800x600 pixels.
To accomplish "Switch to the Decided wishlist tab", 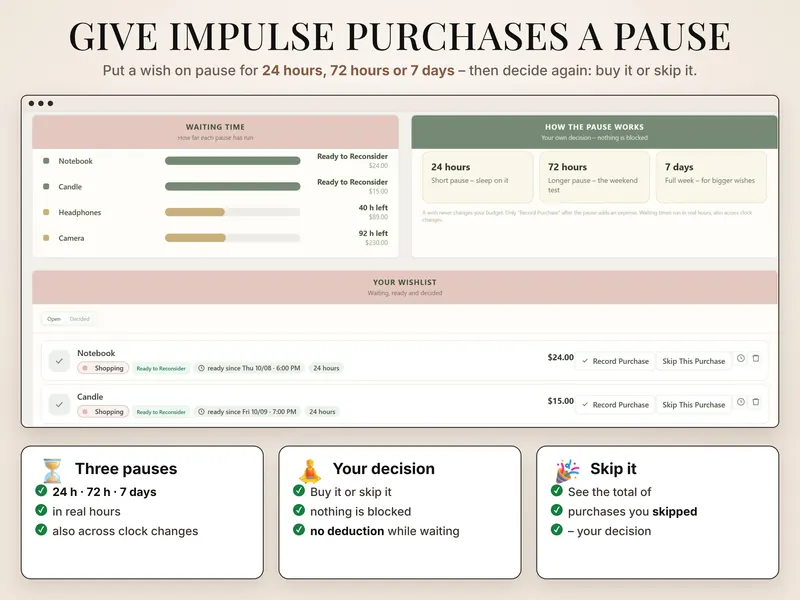I will pos(80,319).
